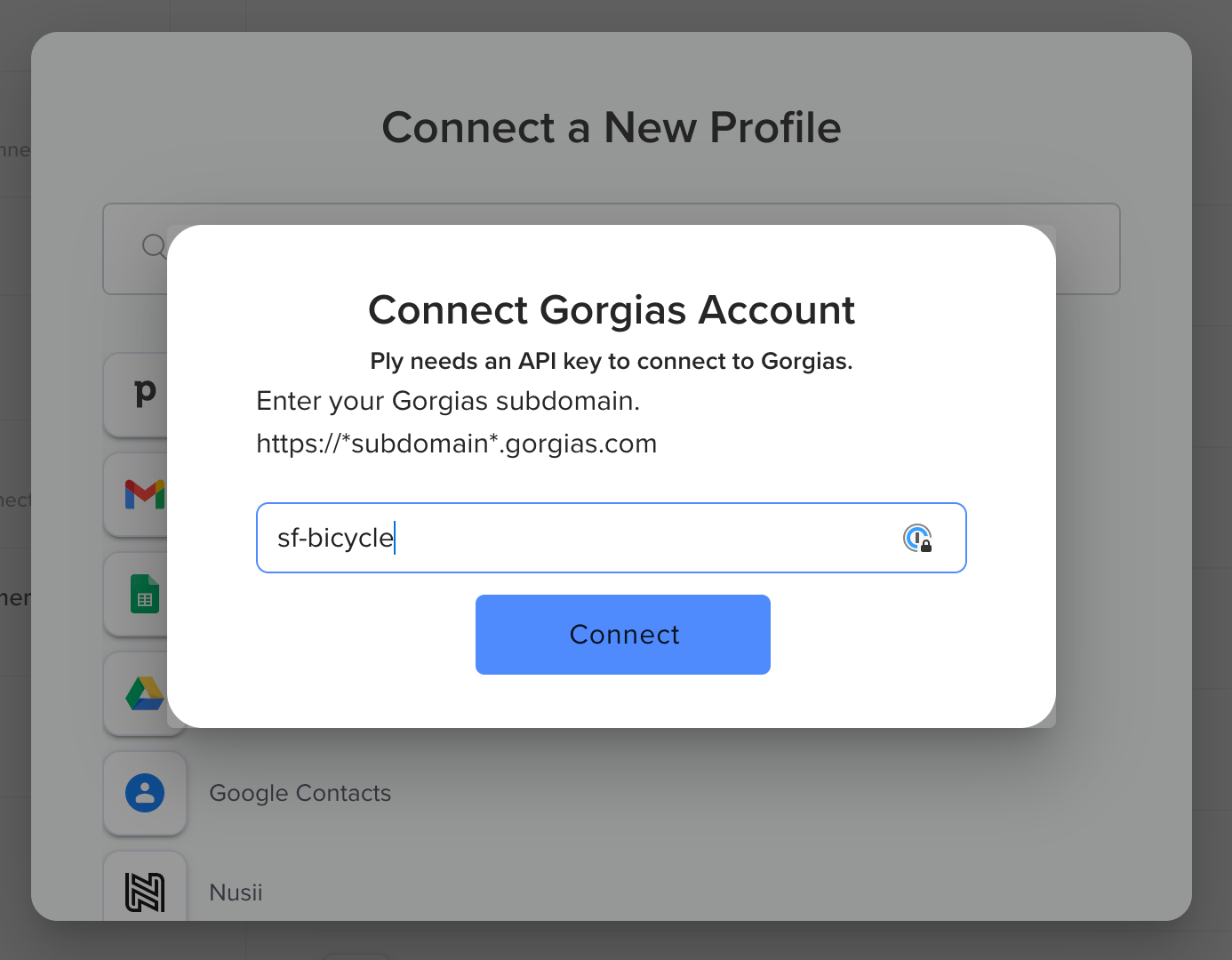Choose the Google Contacts label
The image size is (1232, 960).
coord(300,793)
